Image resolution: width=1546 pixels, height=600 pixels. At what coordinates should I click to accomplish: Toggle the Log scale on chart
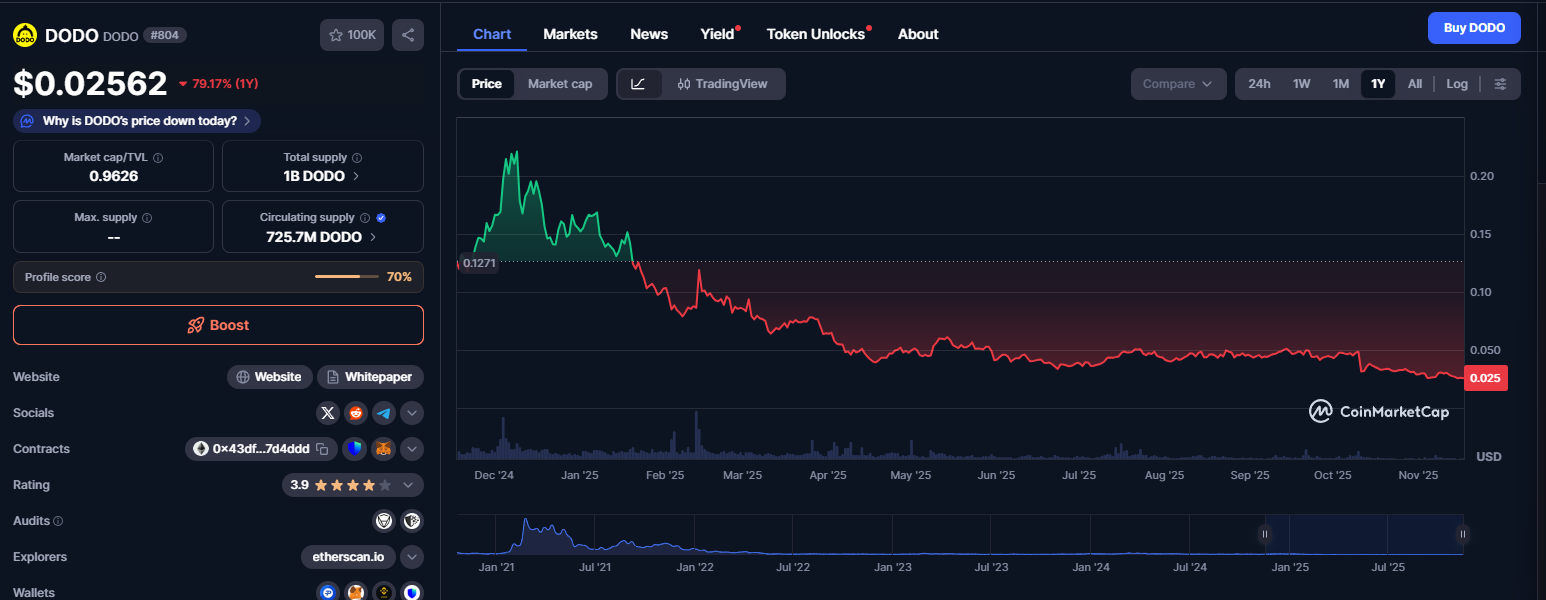(1457, 84)
